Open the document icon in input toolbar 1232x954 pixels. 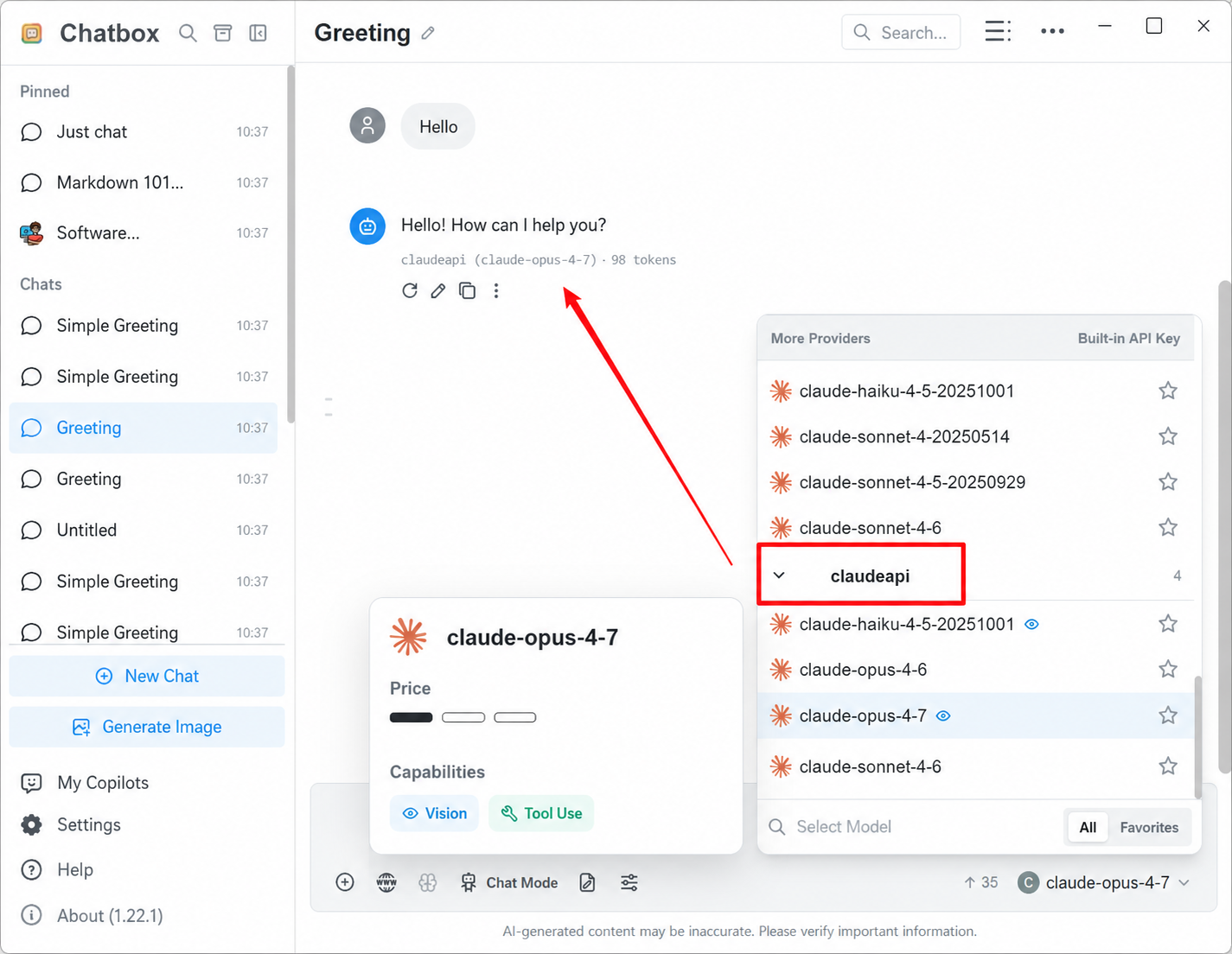(587, 882)
